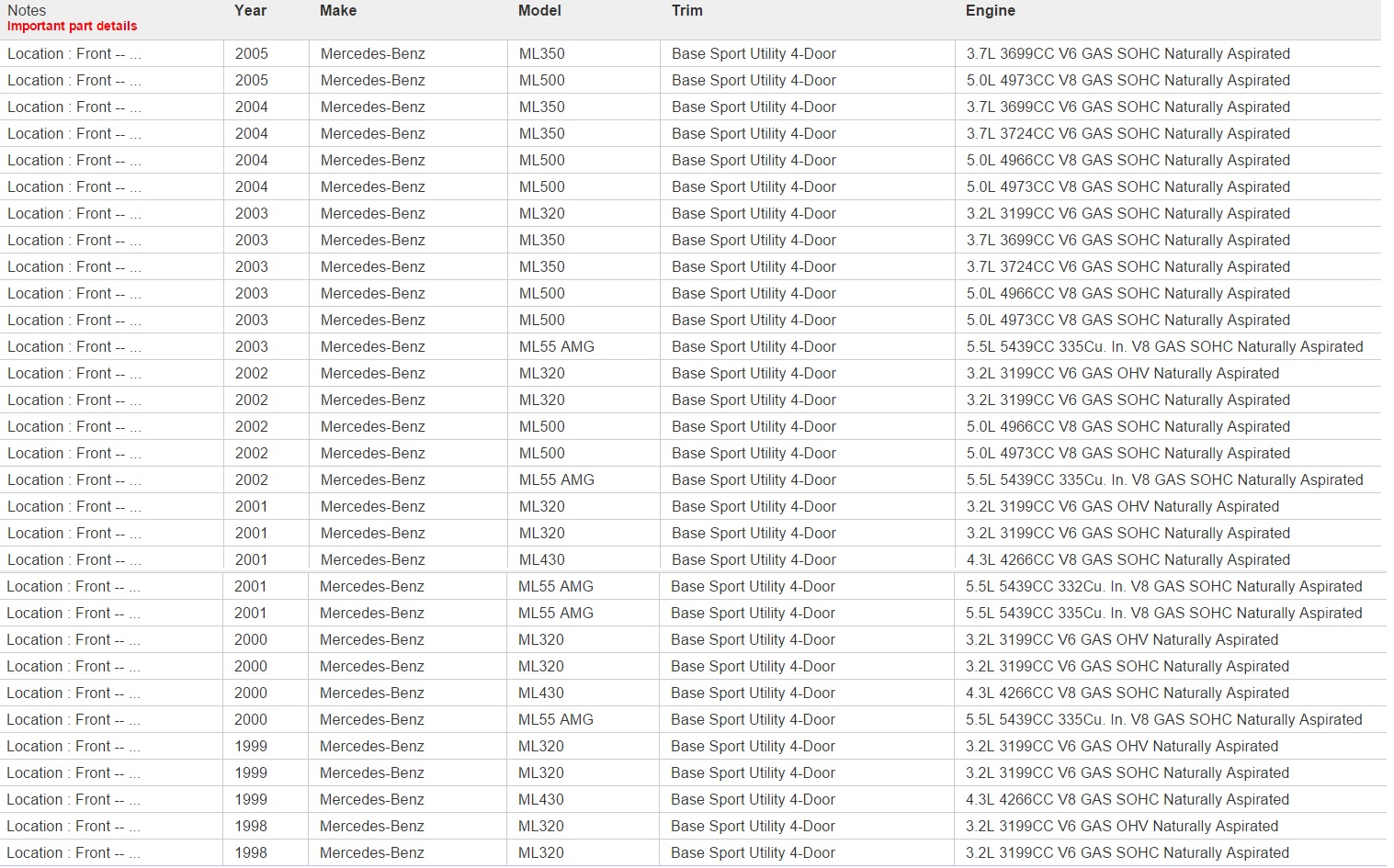Click the year cell of the 2005 ML350 row
The height and width of the screenshot is (868, 1394).
[x=251, y=54]
